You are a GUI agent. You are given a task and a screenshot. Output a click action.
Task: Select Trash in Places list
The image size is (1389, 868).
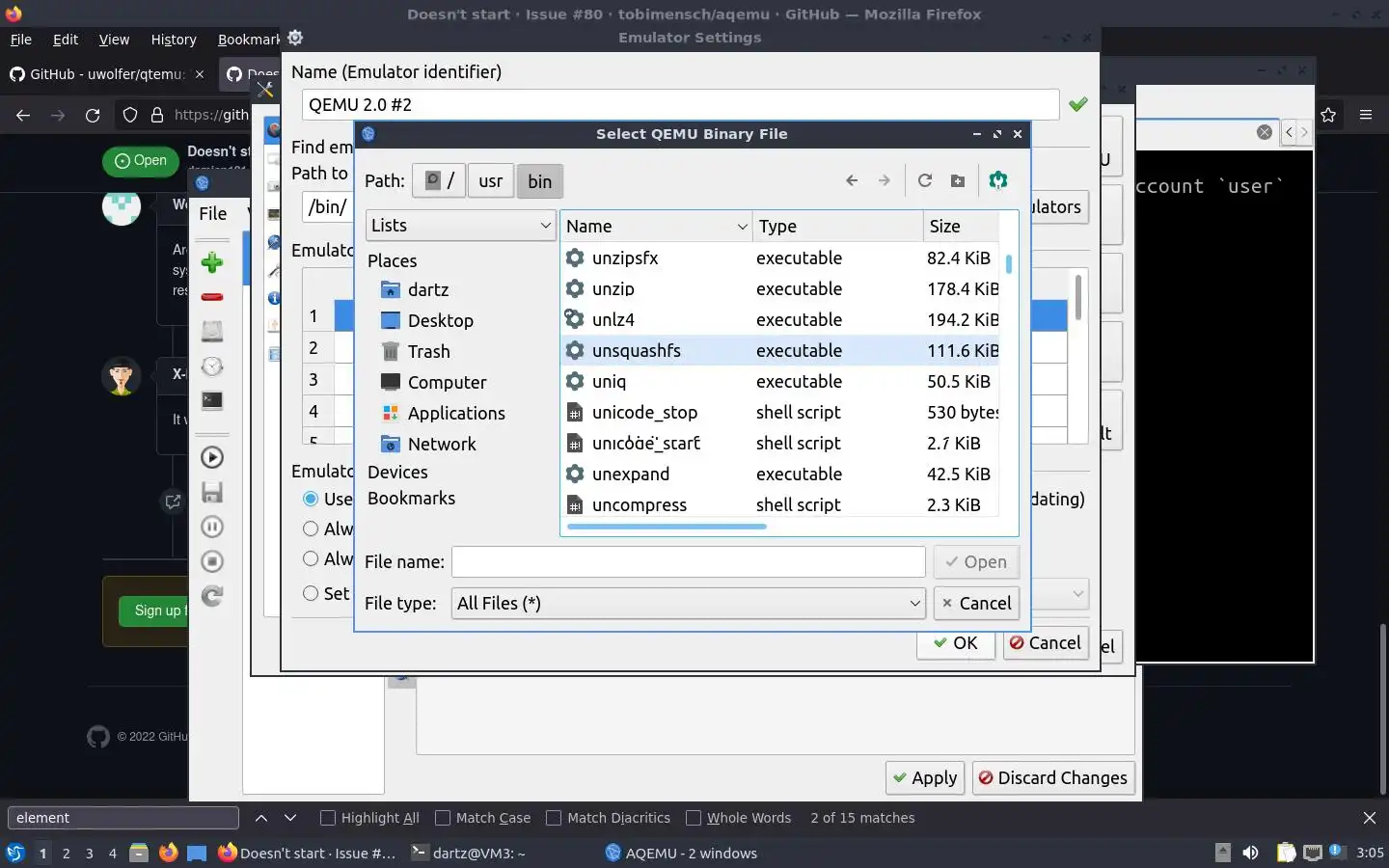tap(417, 352)
